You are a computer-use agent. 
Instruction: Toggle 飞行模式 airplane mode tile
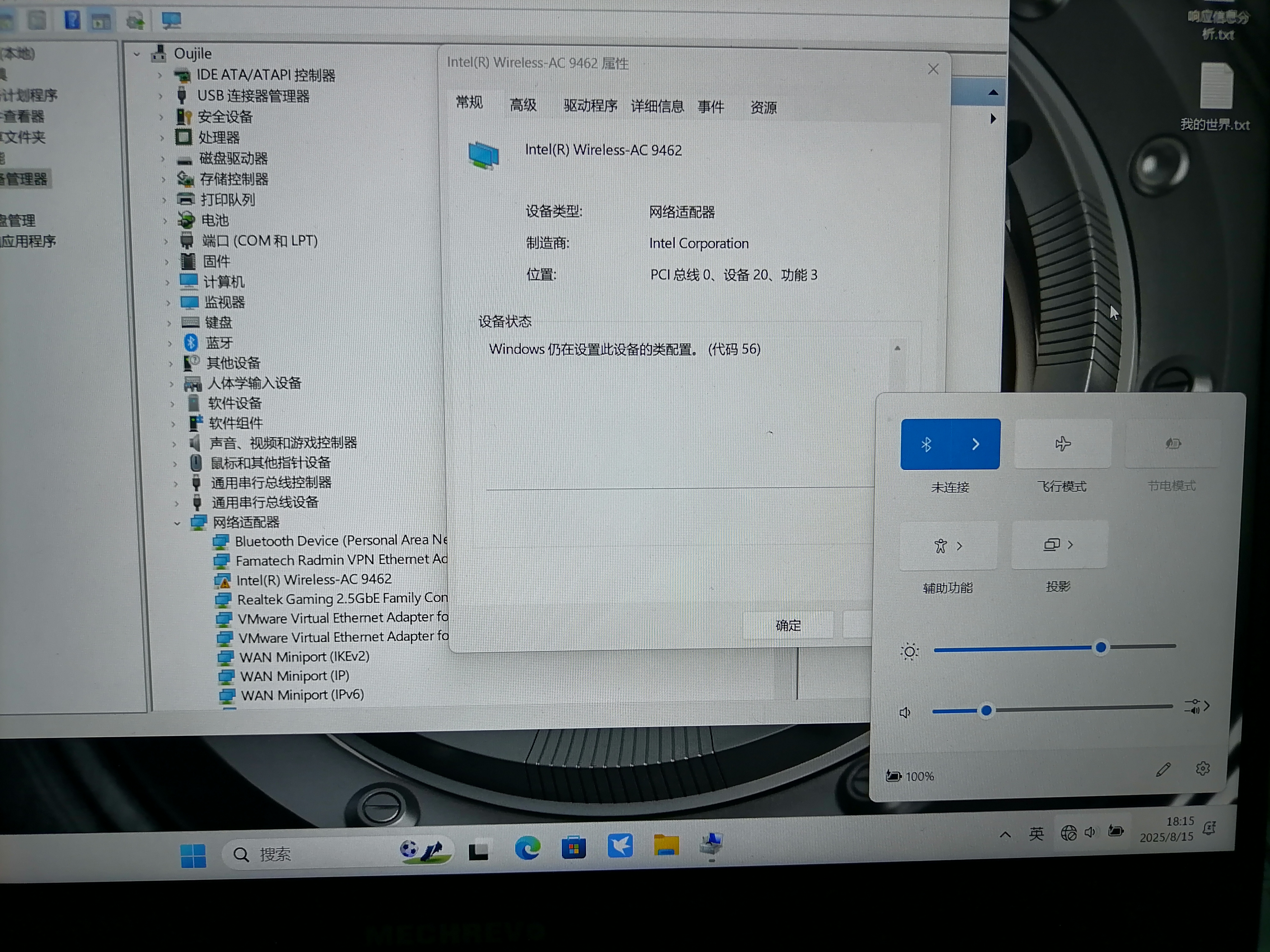click(x=1062, y=444)
